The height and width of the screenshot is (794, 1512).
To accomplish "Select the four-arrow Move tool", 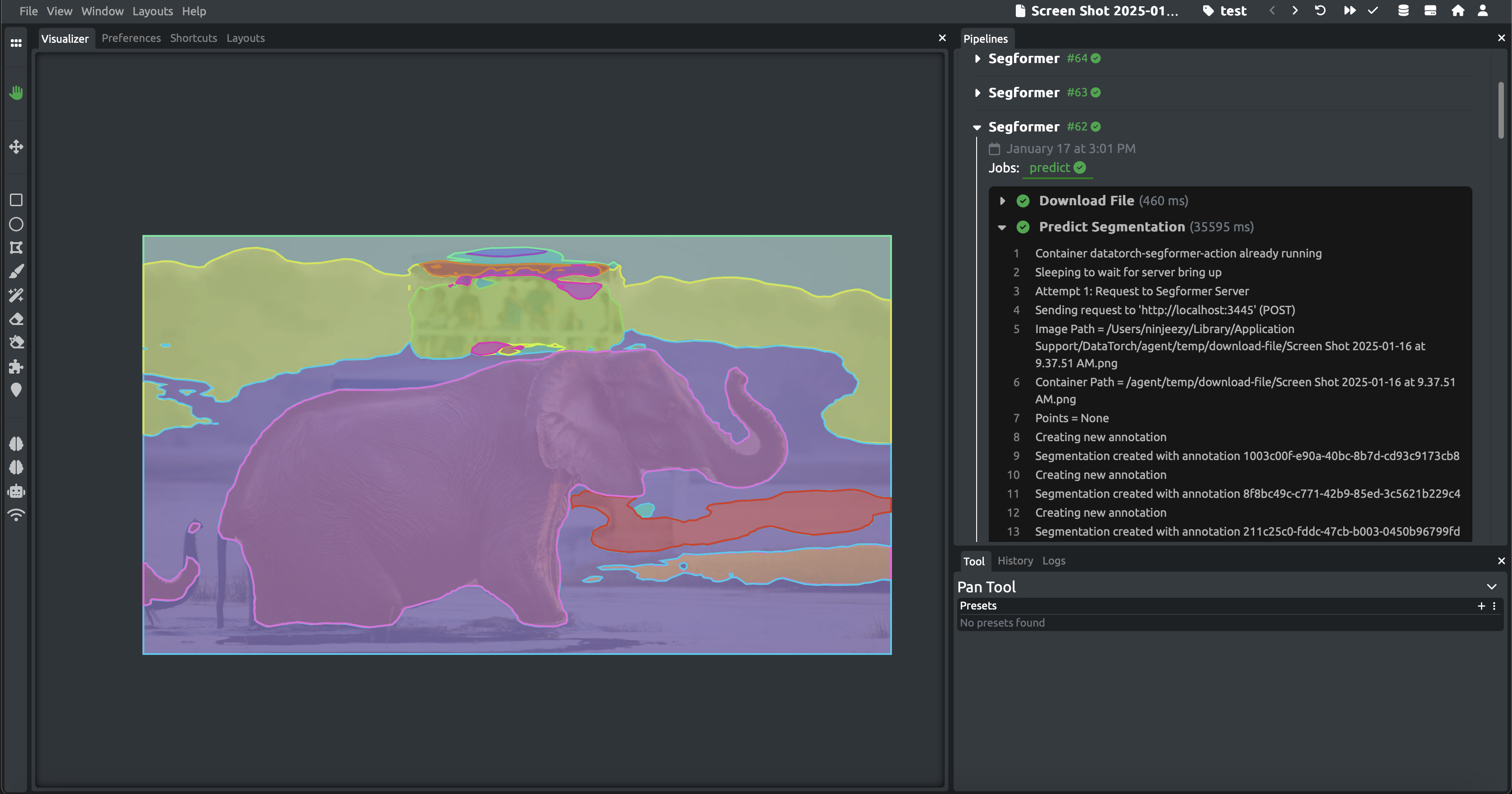I will [x=16, y=147].
